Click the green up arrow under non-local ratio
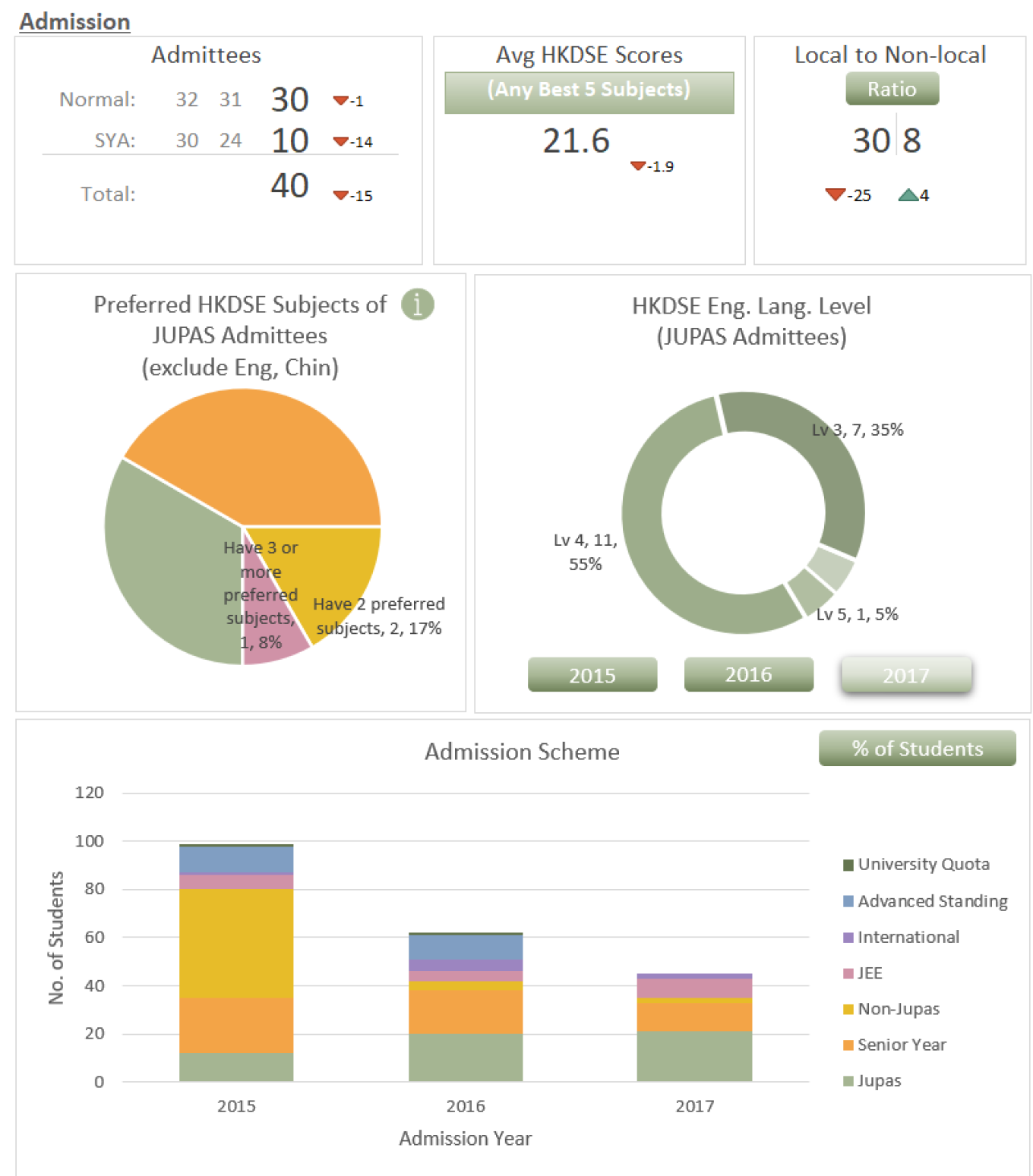The image size is (1033, 1176). (907, 195)
